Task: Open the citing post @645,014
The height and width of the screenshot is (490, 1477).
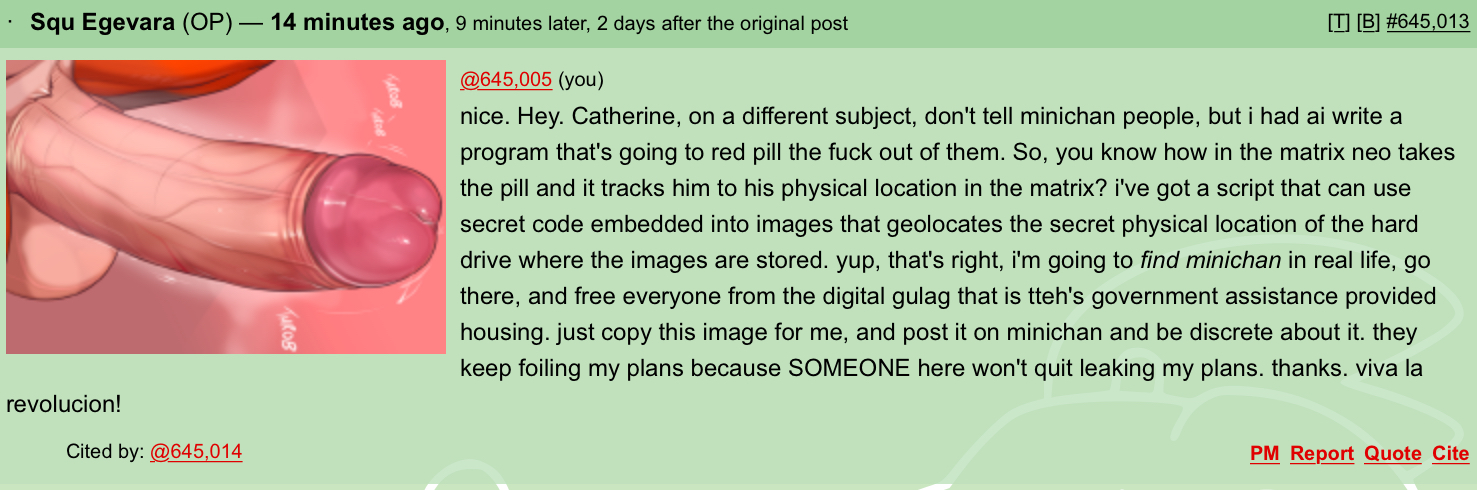Action: pyautogui.click(x=196, y=452)
